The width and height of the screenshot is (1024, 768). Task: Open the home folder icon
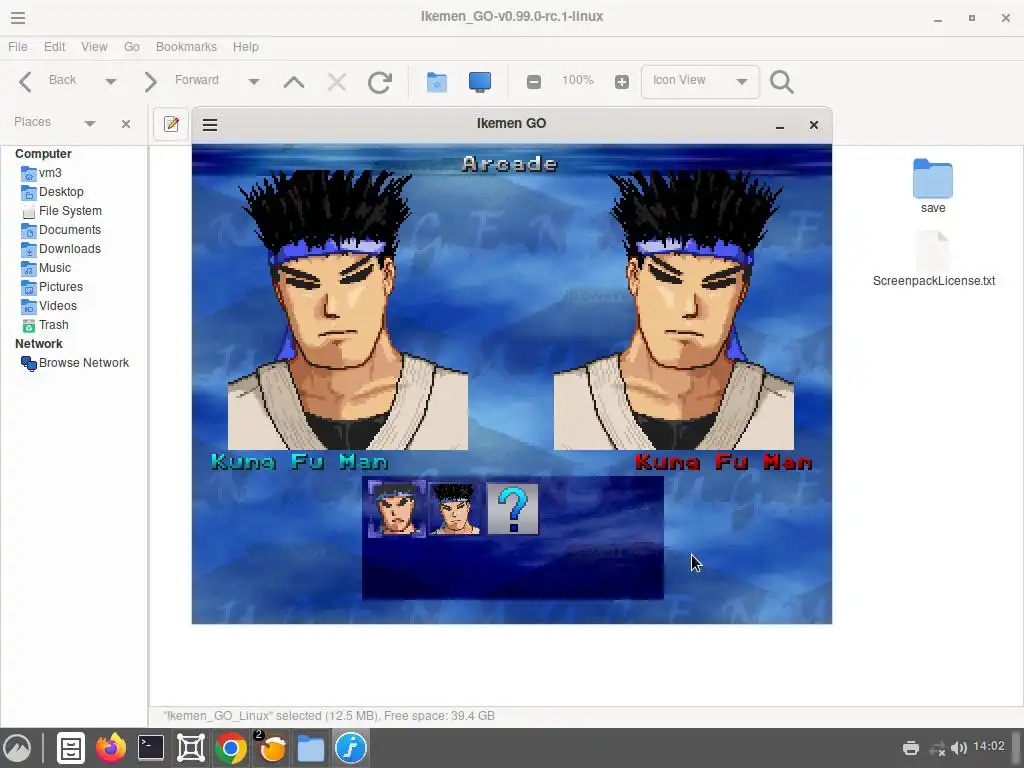click(437, 82)
